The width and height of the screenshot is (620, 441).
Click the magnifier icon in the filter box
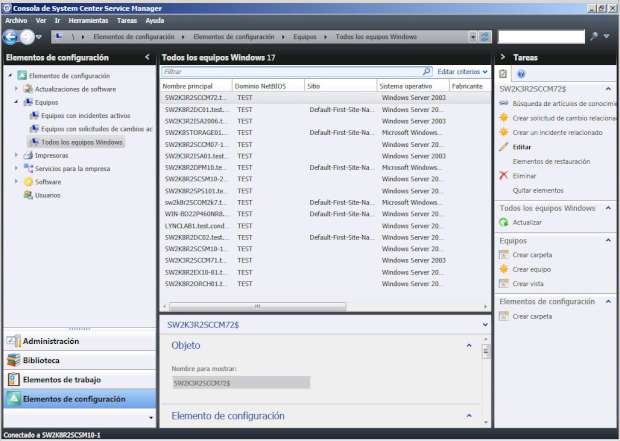tap(427, 72)
